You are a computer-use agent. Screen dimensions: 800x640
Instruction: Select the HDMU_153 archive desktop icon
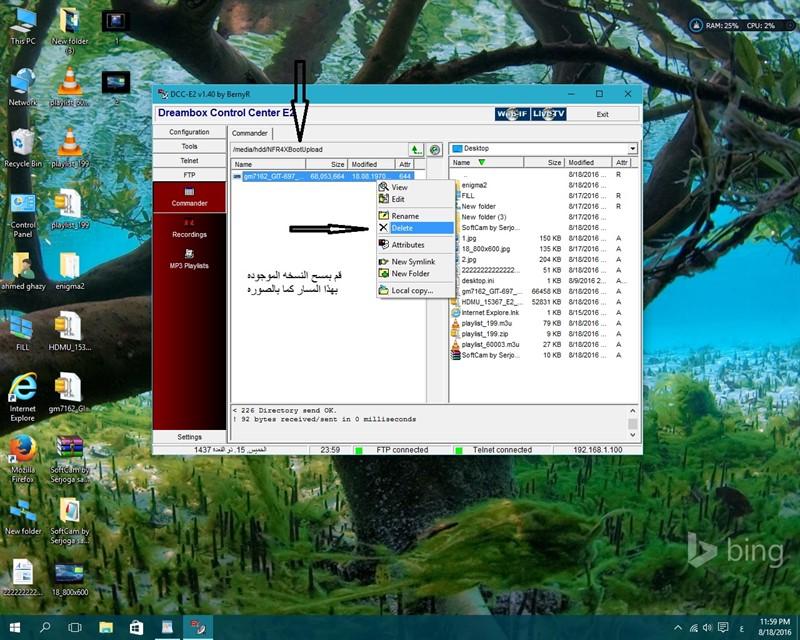(x=70, y=332)
